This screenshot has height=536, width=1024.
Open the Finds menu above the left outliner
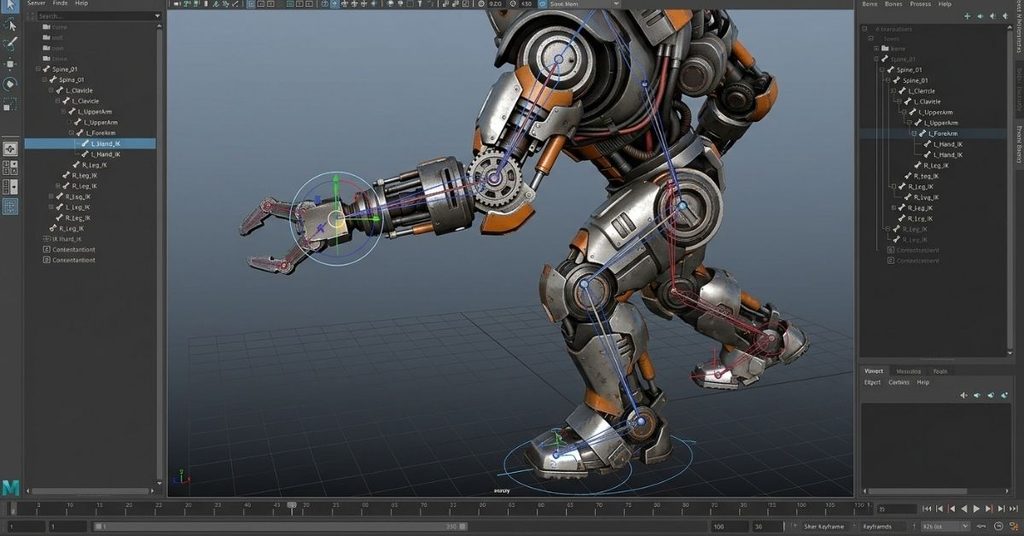click(x=60, y=3)
